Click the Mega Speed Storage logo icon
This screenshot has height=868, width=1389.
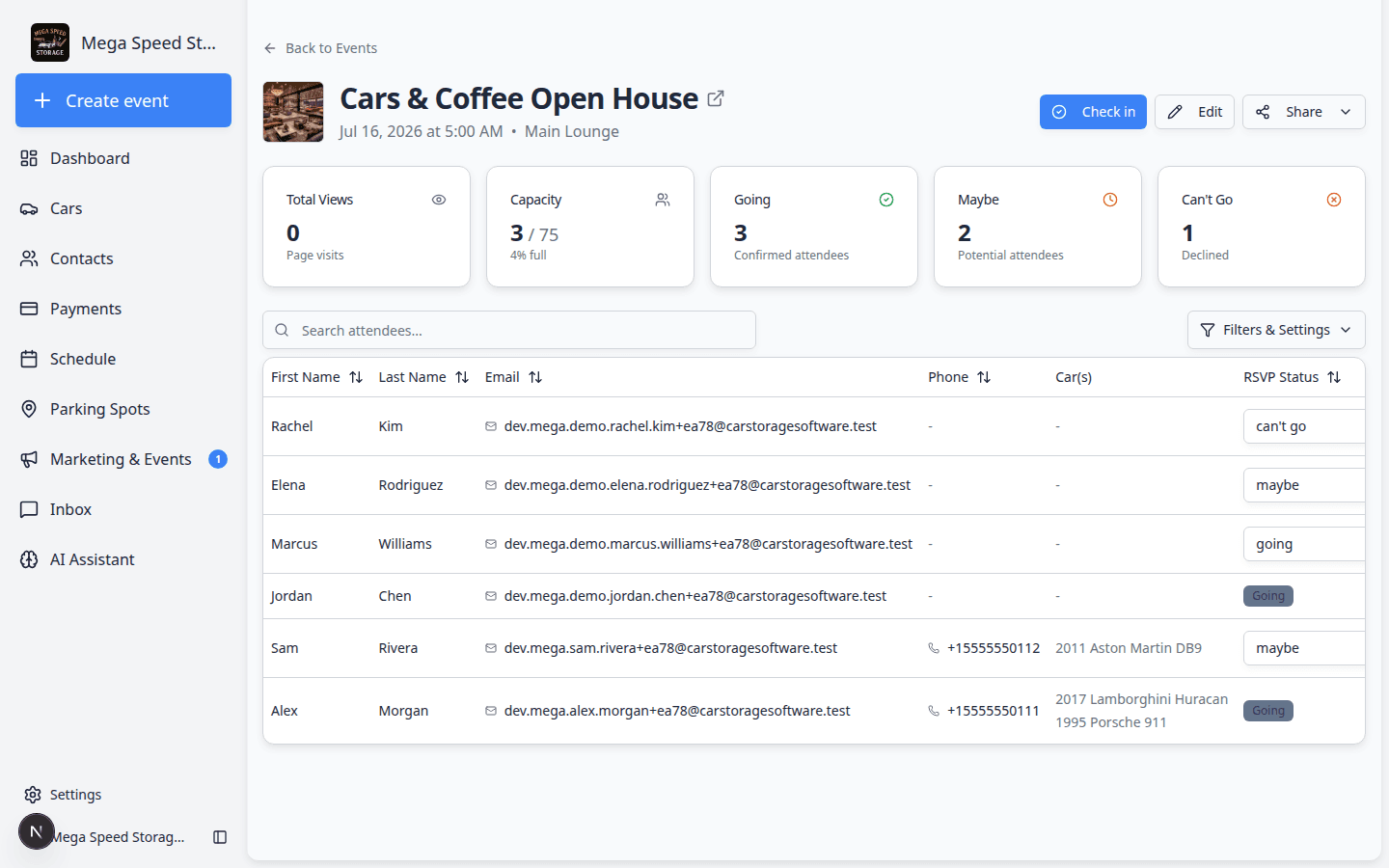coord(50,42)
